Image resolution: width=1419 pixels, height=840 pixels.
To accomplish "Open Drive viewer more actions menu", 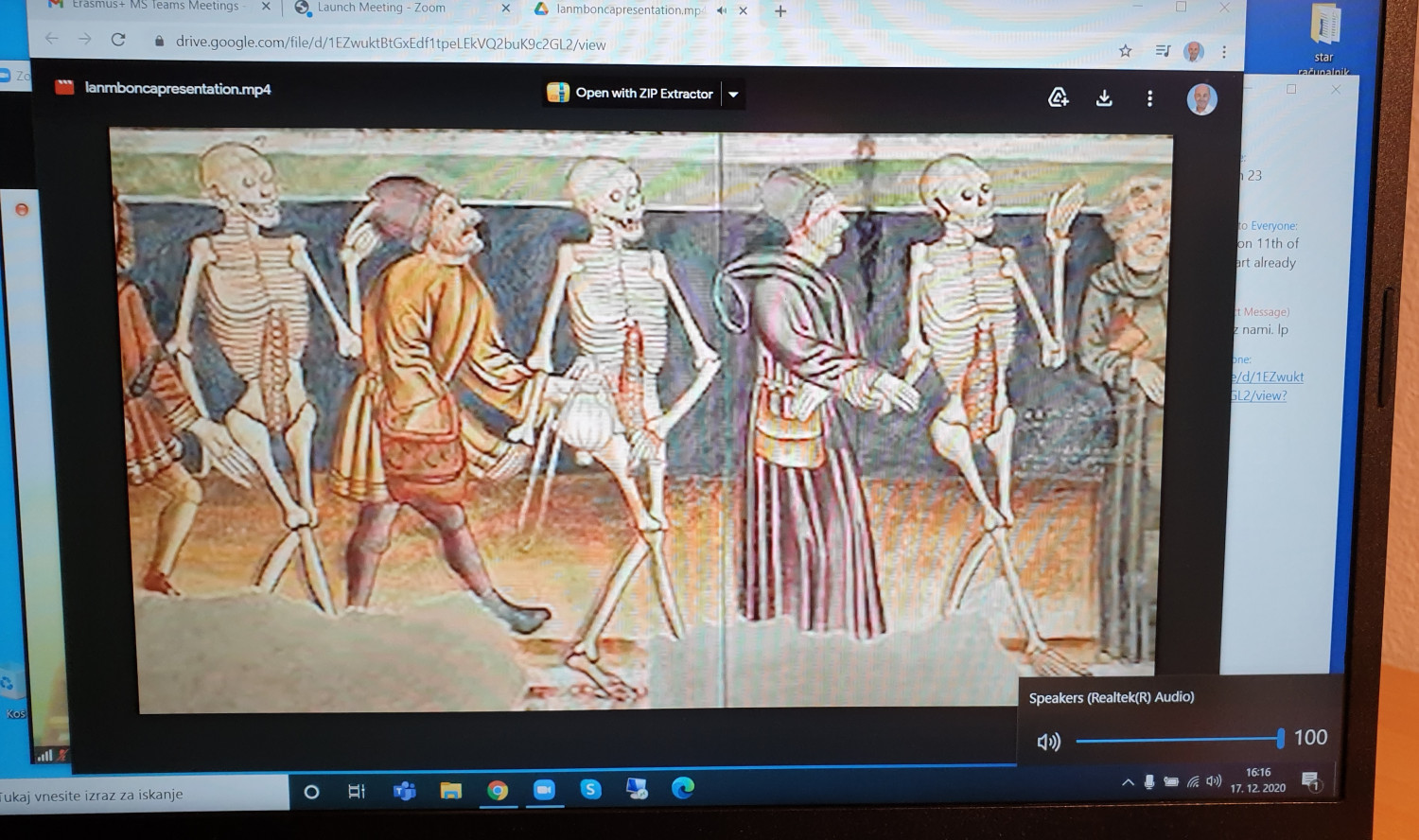I will pyautogui.click(x=1149, y=98).
